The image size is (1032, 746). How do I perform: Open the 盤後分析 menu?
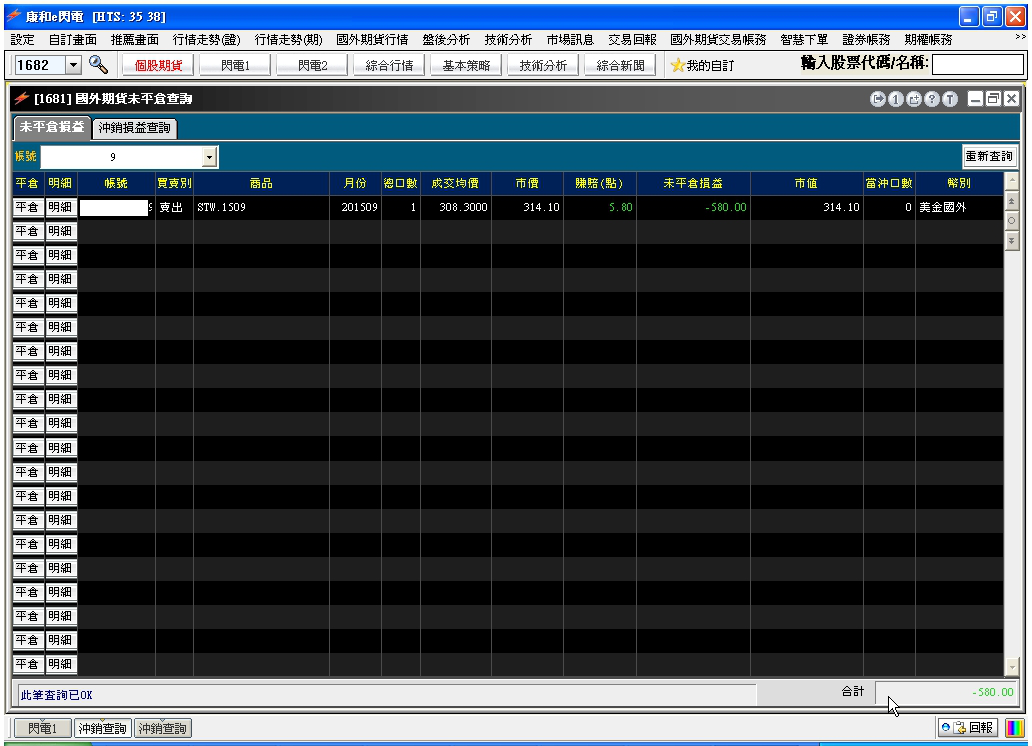click(x=446, y=40)
